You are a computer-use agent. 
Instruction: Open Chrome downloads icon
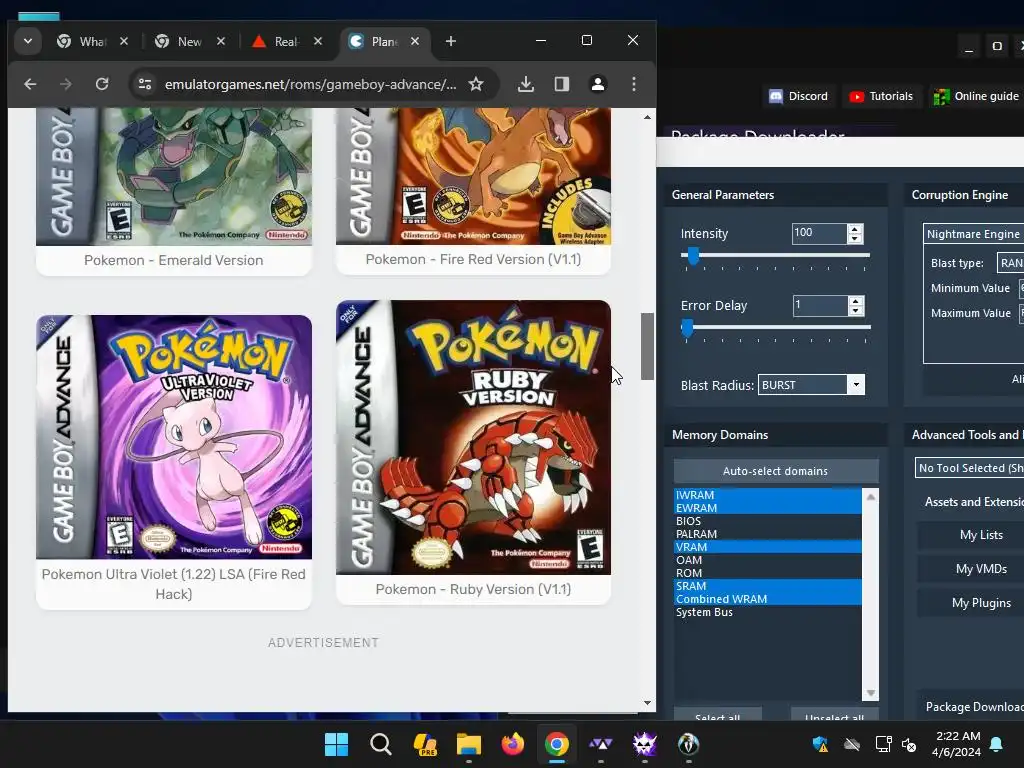coord(526,84)
